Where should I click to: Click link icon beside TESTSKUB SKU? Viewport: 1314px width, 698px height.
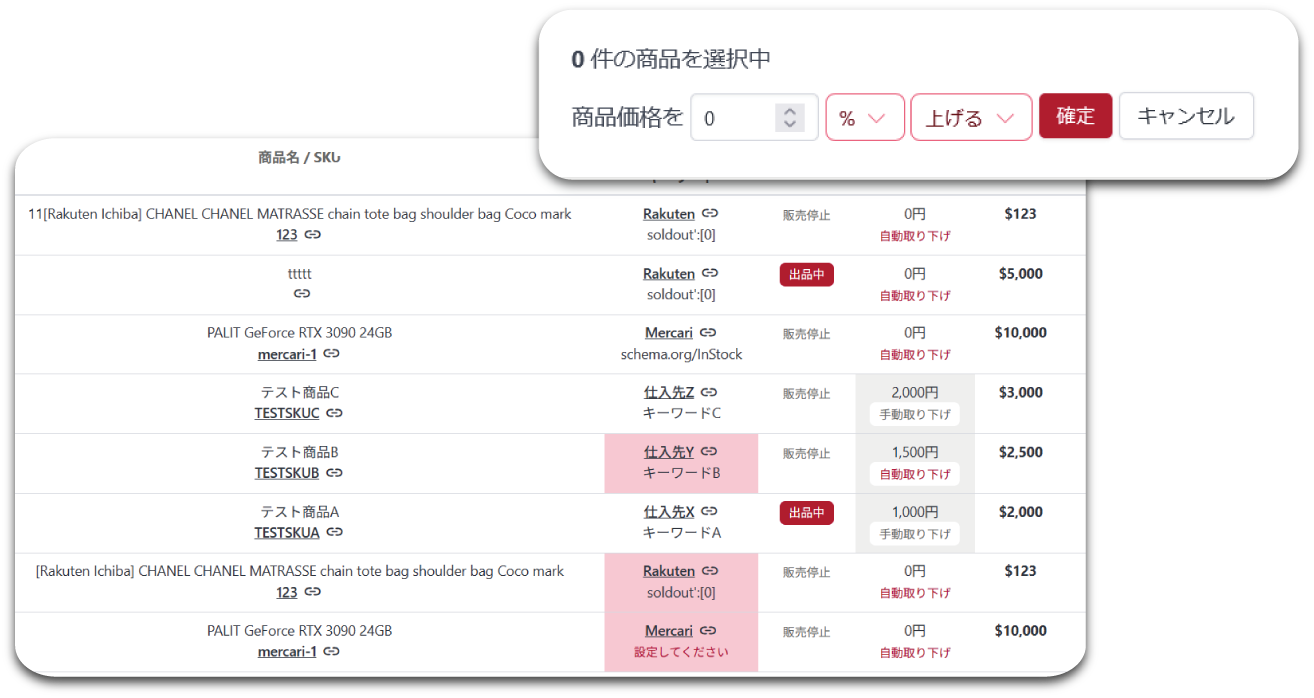point(335,473)
